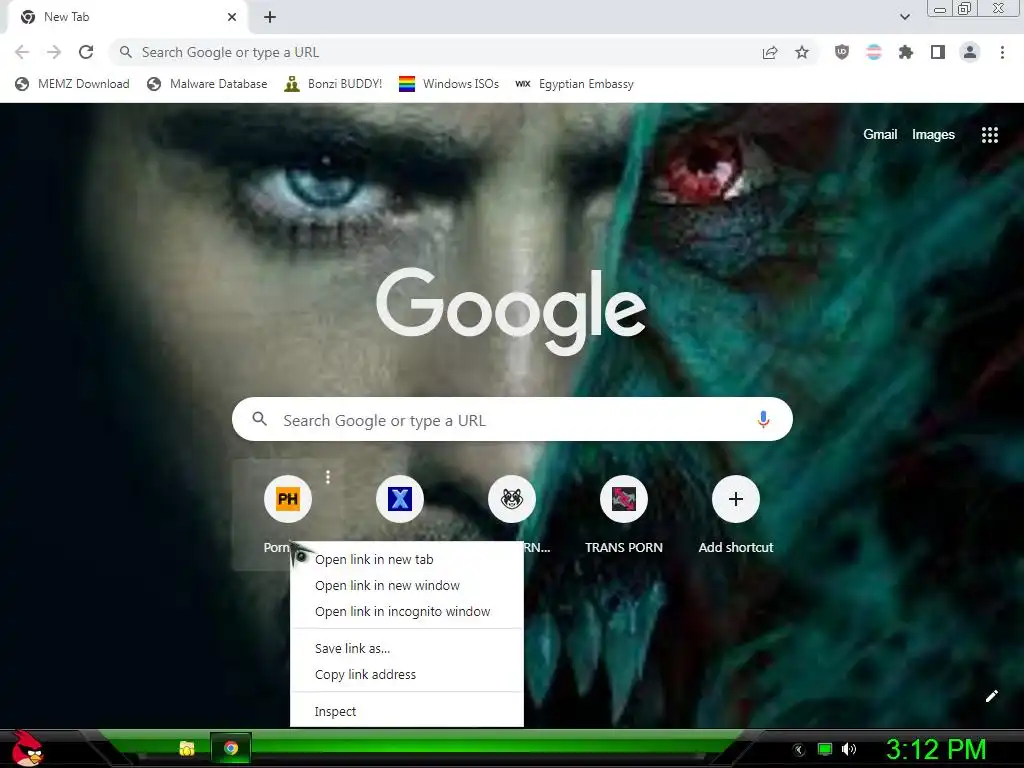Choose Open link in incognito window
Image resolution: width=1024 pixels, height=768 pixels.
407,612
